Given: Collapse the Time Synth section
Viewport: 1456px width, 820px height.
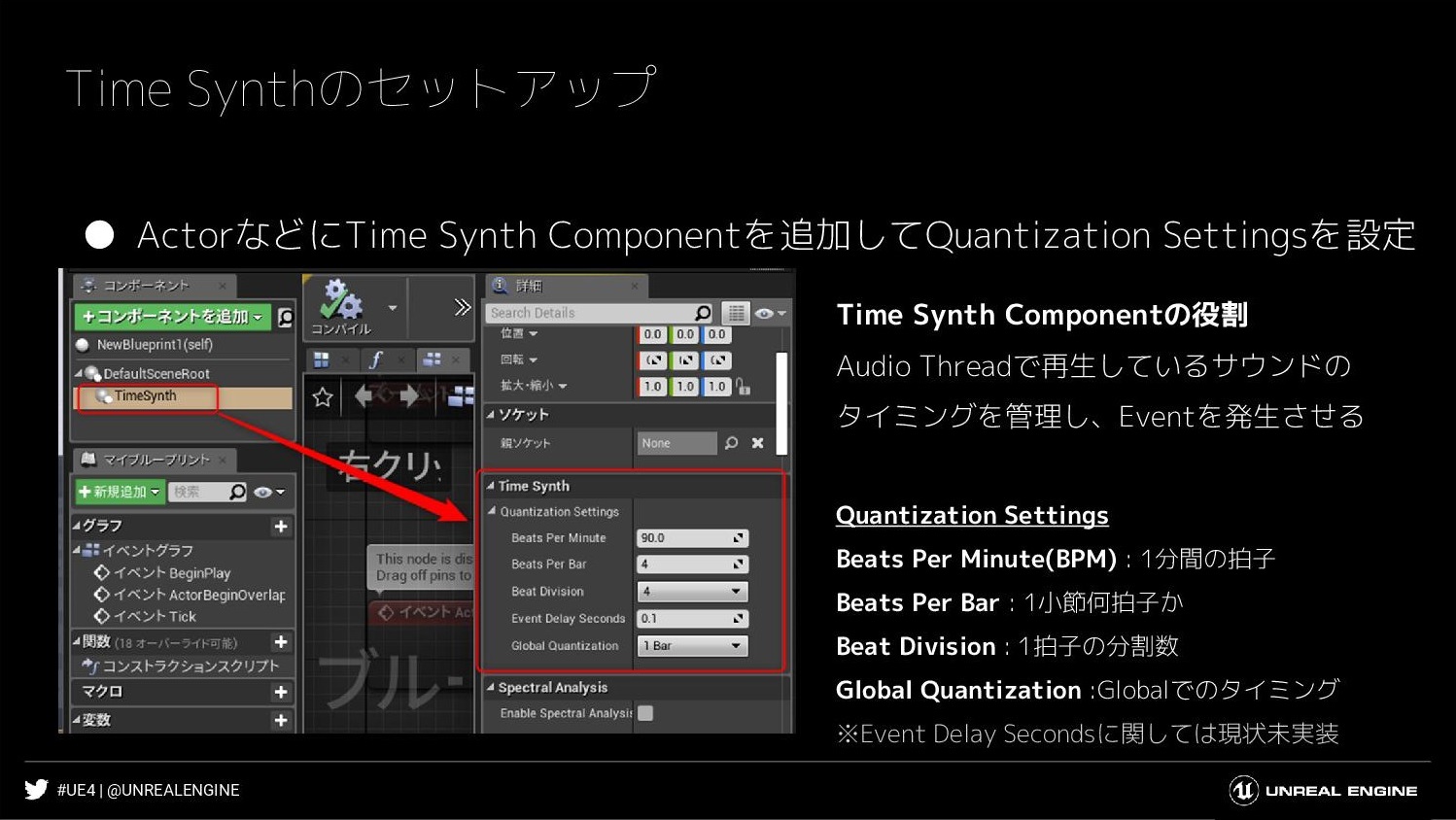Looking at the screenshot, I should pyautogui.click(x=491, y=486).
